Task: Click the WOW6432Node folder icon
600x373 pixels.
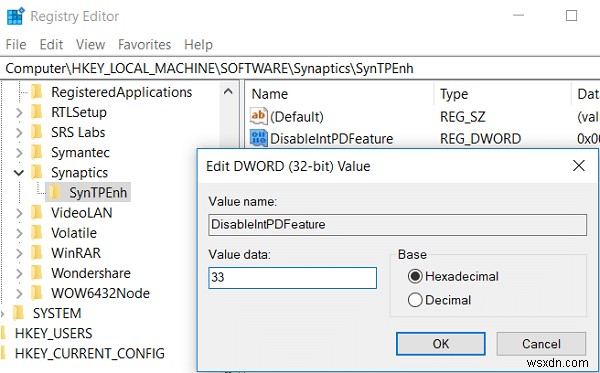Action: (37, 293)
